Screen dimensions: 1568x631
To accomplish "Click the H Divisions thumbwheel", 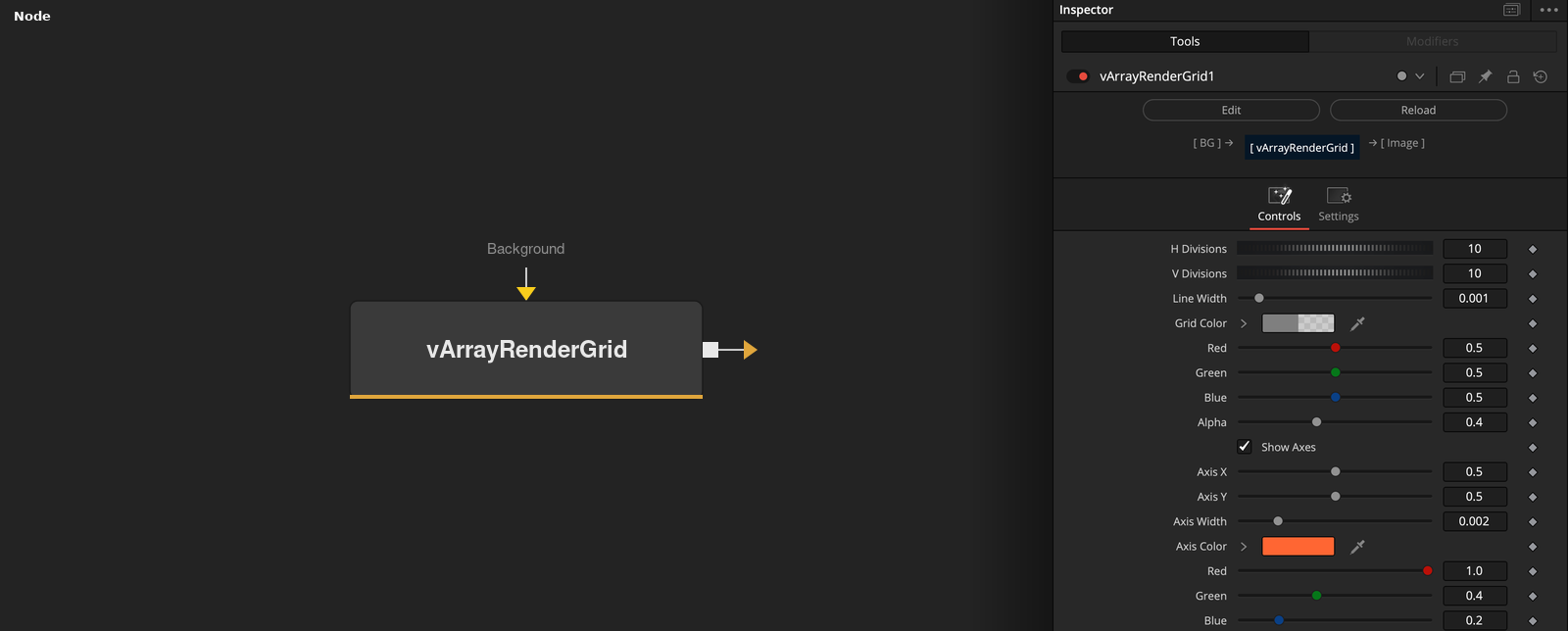I will click(1335, 249).
